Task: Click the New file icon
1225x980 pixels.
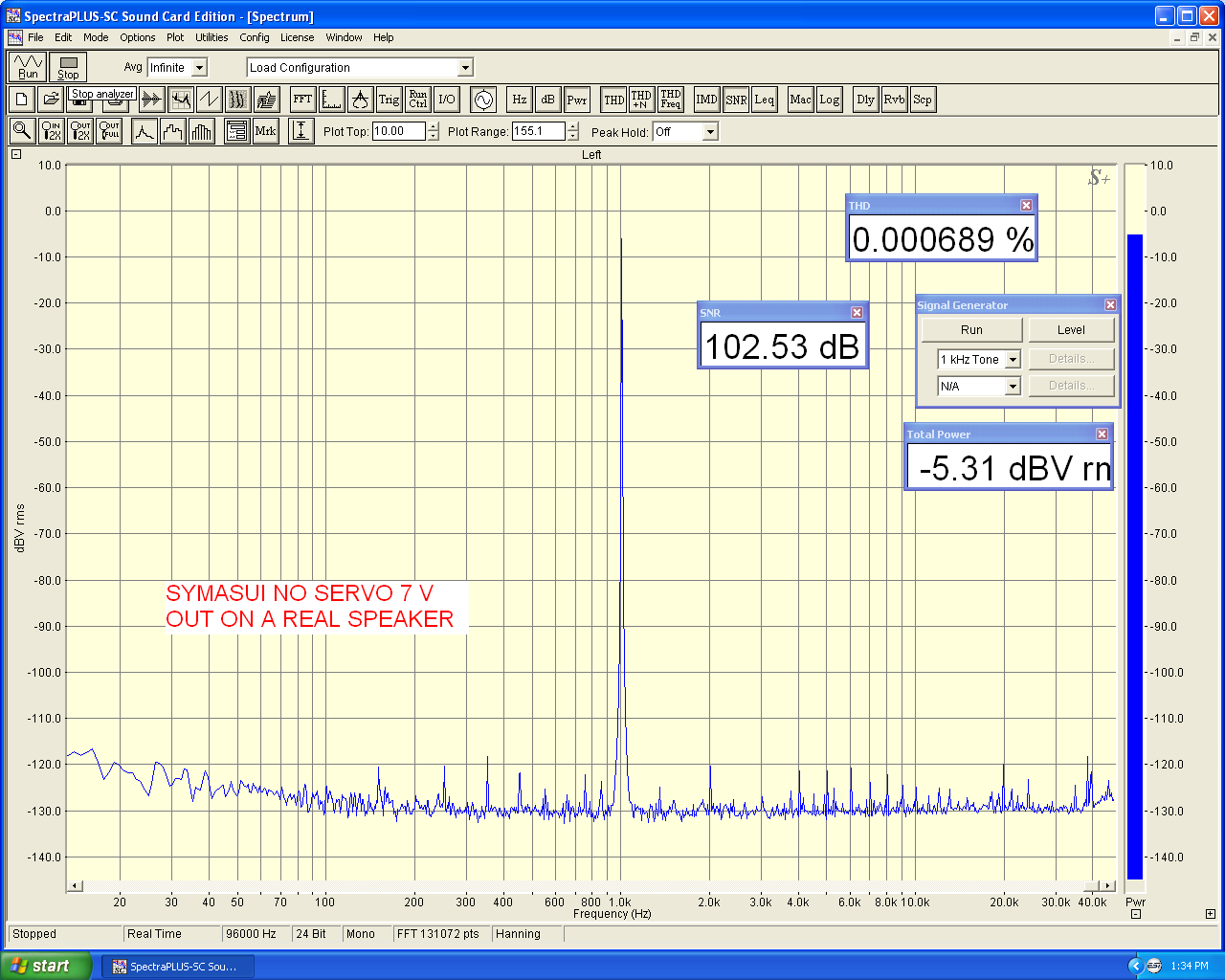Action: (22, 99)
